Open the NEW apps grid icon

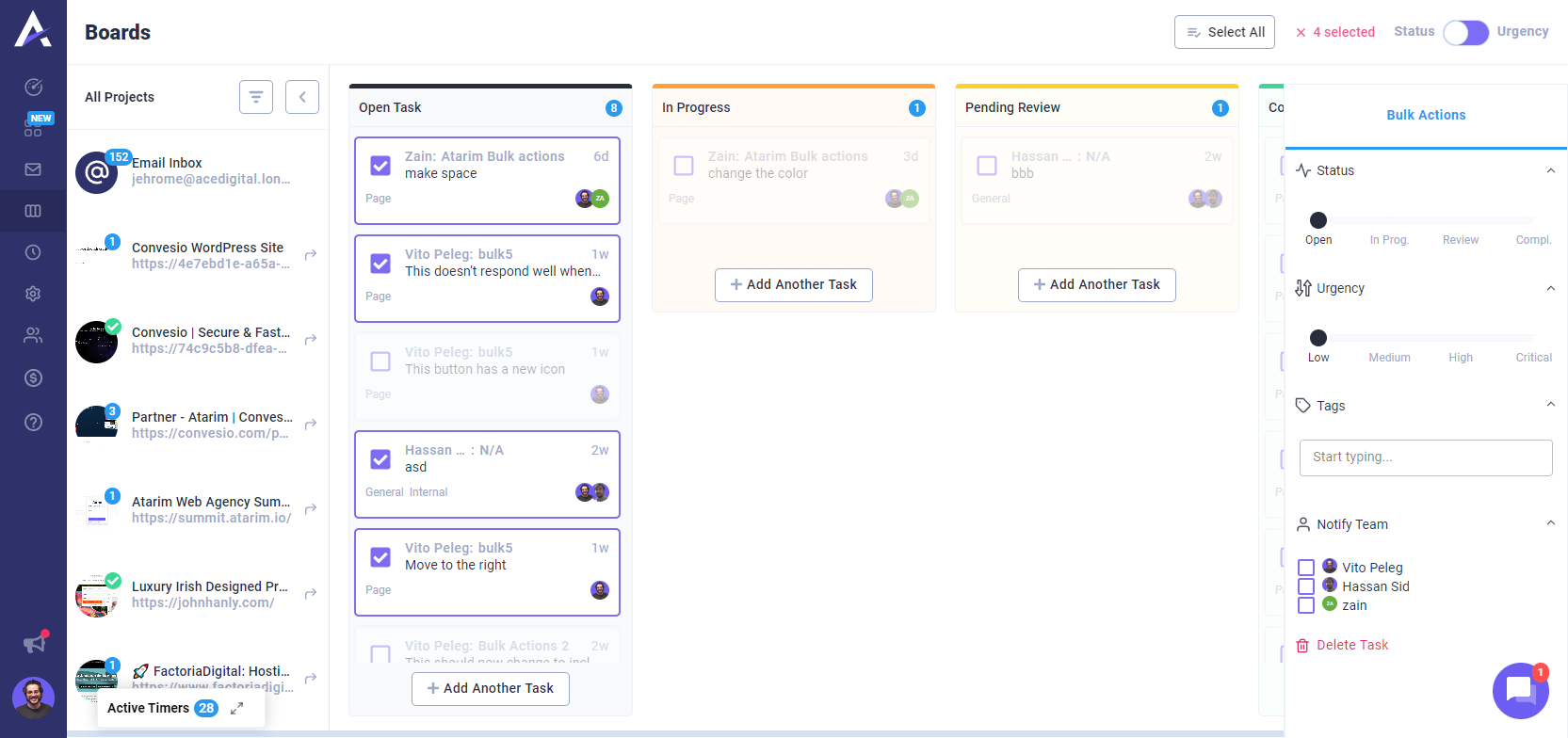tap(33, 128)
